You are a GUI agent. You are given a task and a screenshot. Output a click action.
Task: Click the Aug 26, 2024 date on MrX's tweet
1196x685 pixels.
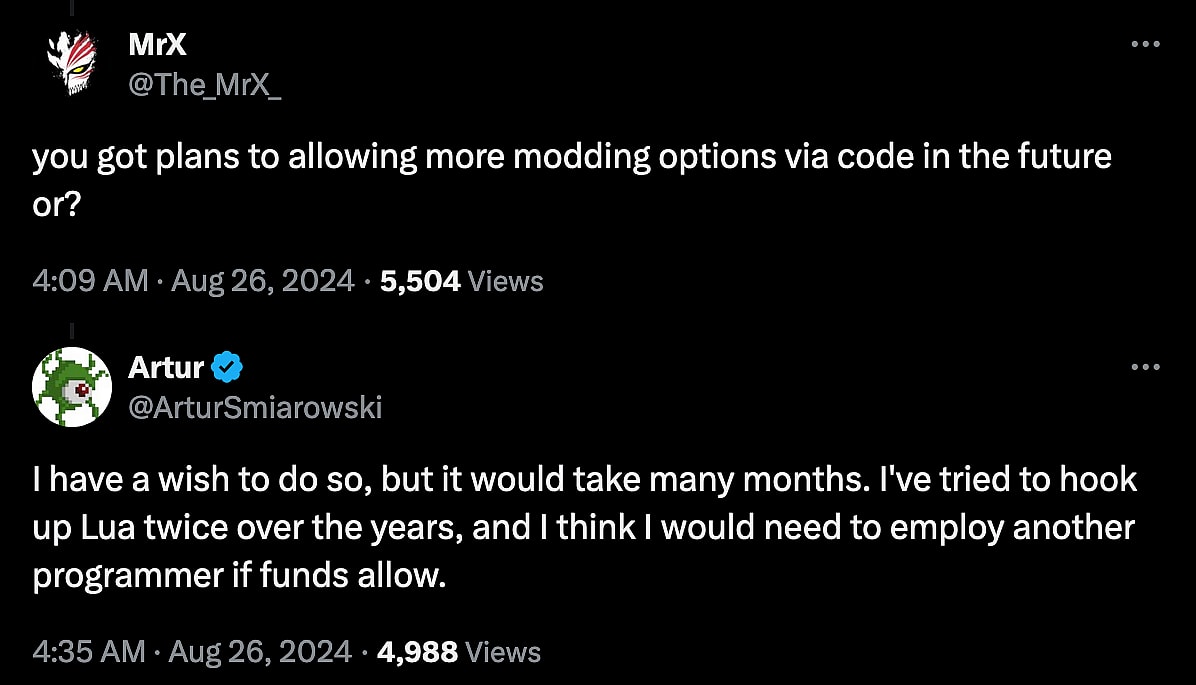click(x=261, y=281)
